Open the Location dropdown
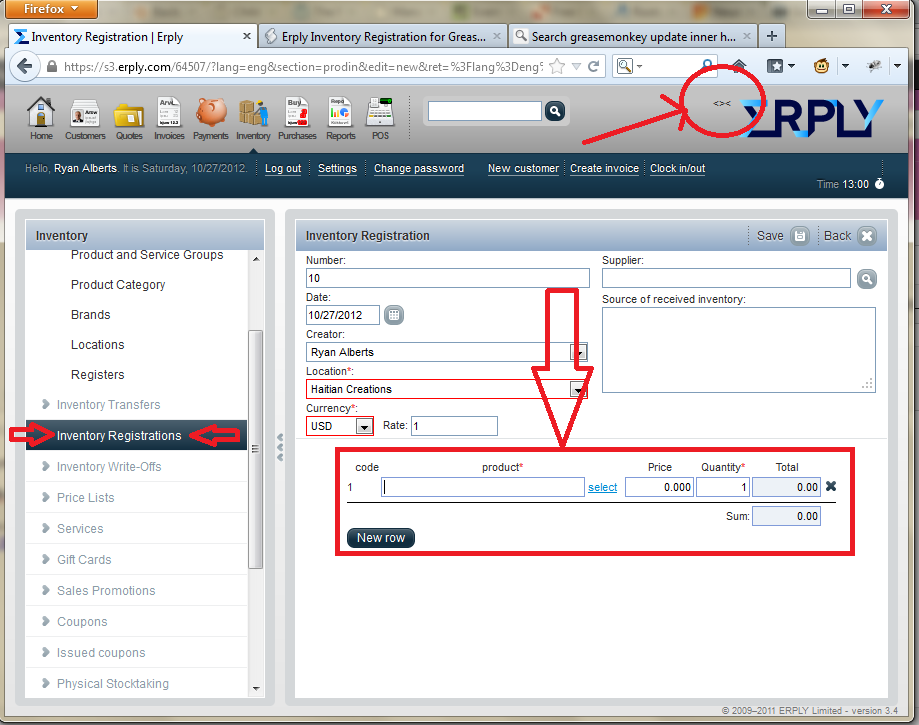The height and width of the screenshot is (725, 919). (x=578, y=390)
